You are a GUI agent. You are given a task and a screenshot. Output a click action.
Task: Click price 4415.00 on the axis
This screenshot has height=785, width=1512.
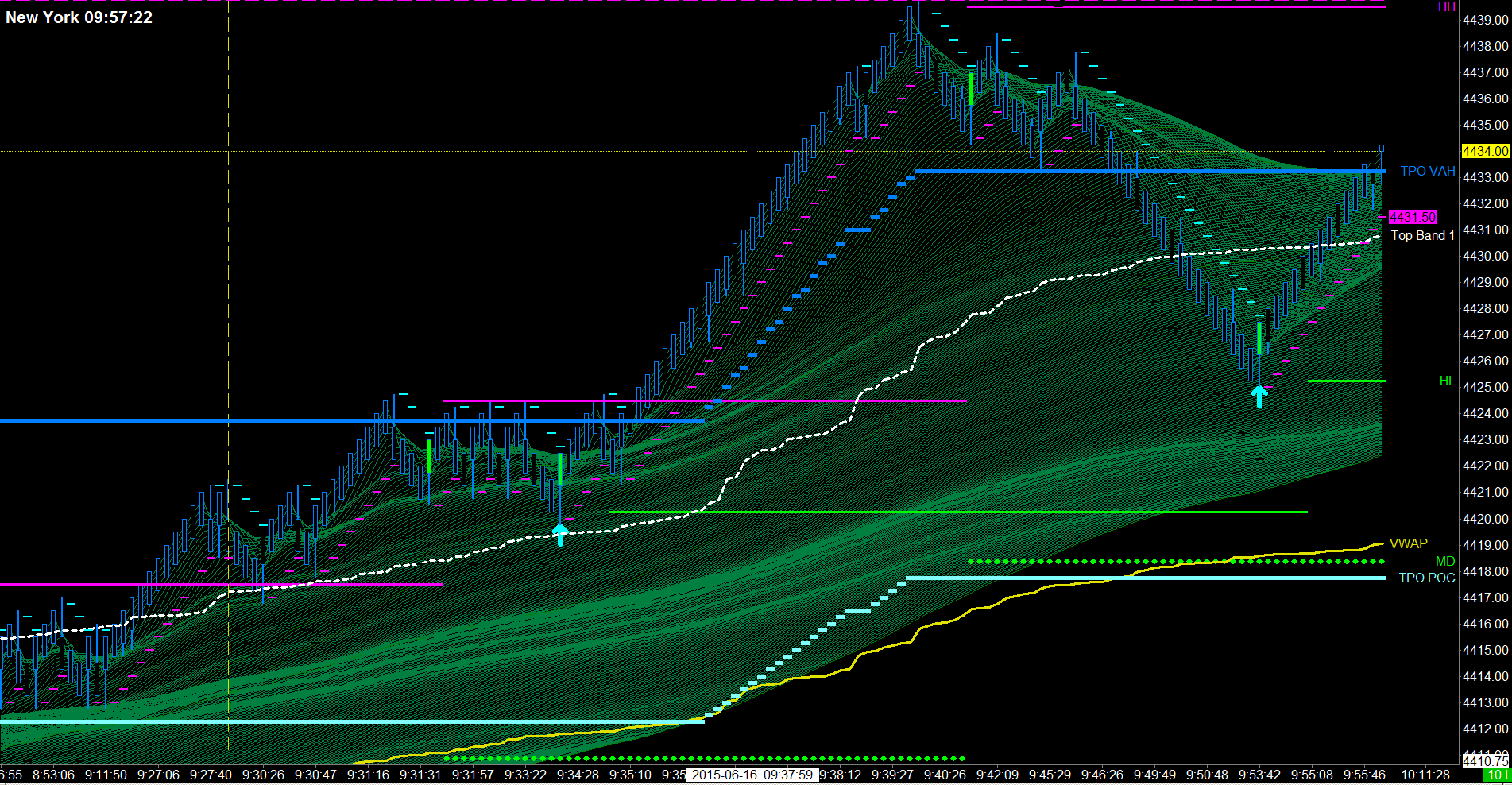(1485, 650)
